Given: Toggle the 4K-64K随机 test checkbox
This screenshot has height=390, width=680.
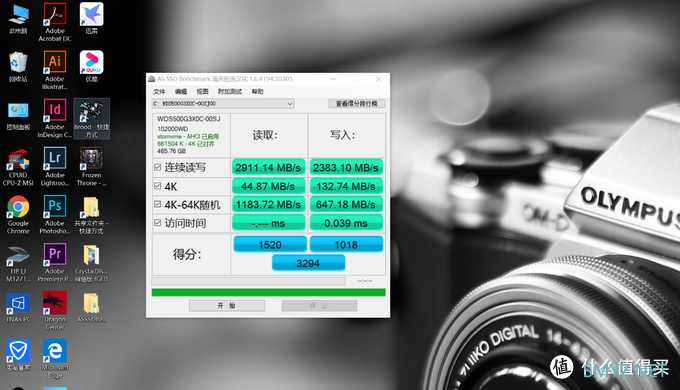Looking at the screenshot, I should [x=157, y=204].
